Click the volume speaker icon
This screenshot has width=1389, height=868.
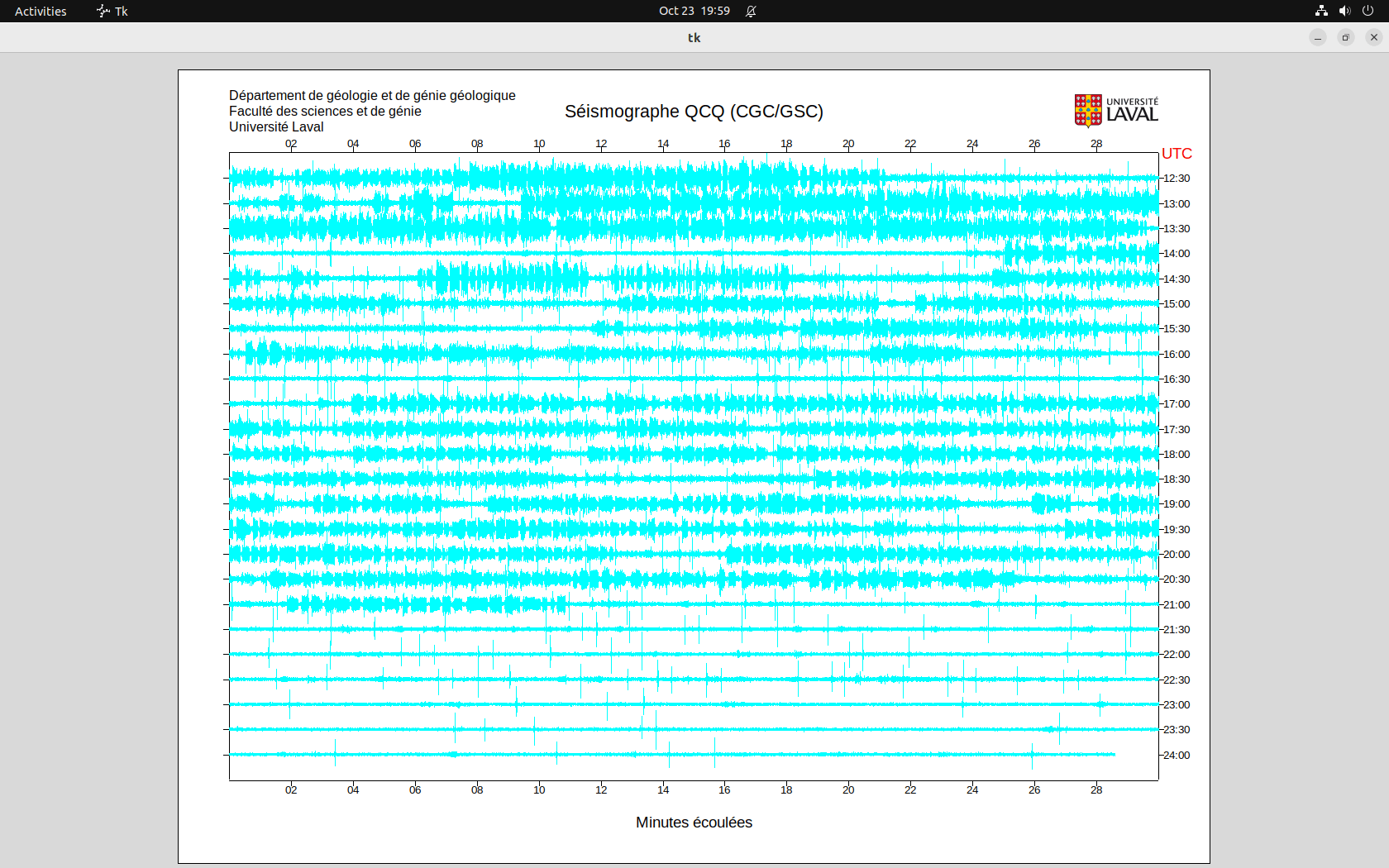pyautogui.click(x=1344, y=11)
